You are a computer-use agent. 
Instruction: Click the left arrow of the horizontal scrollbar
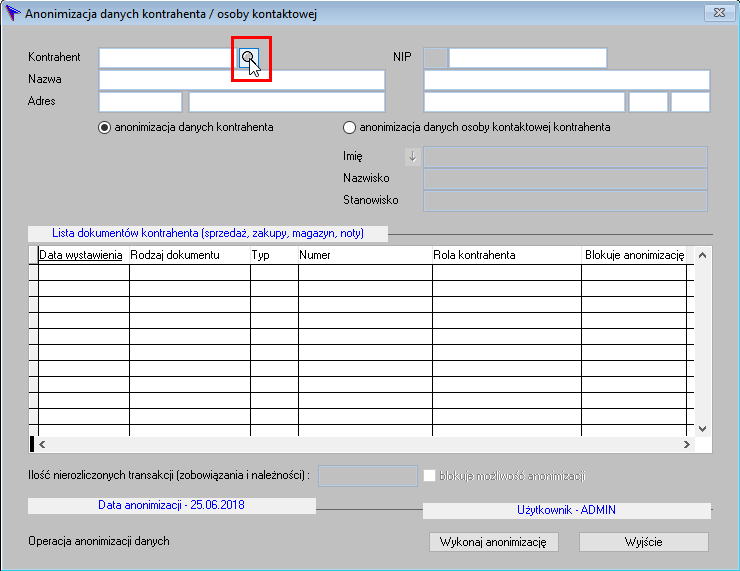point(42,444)
